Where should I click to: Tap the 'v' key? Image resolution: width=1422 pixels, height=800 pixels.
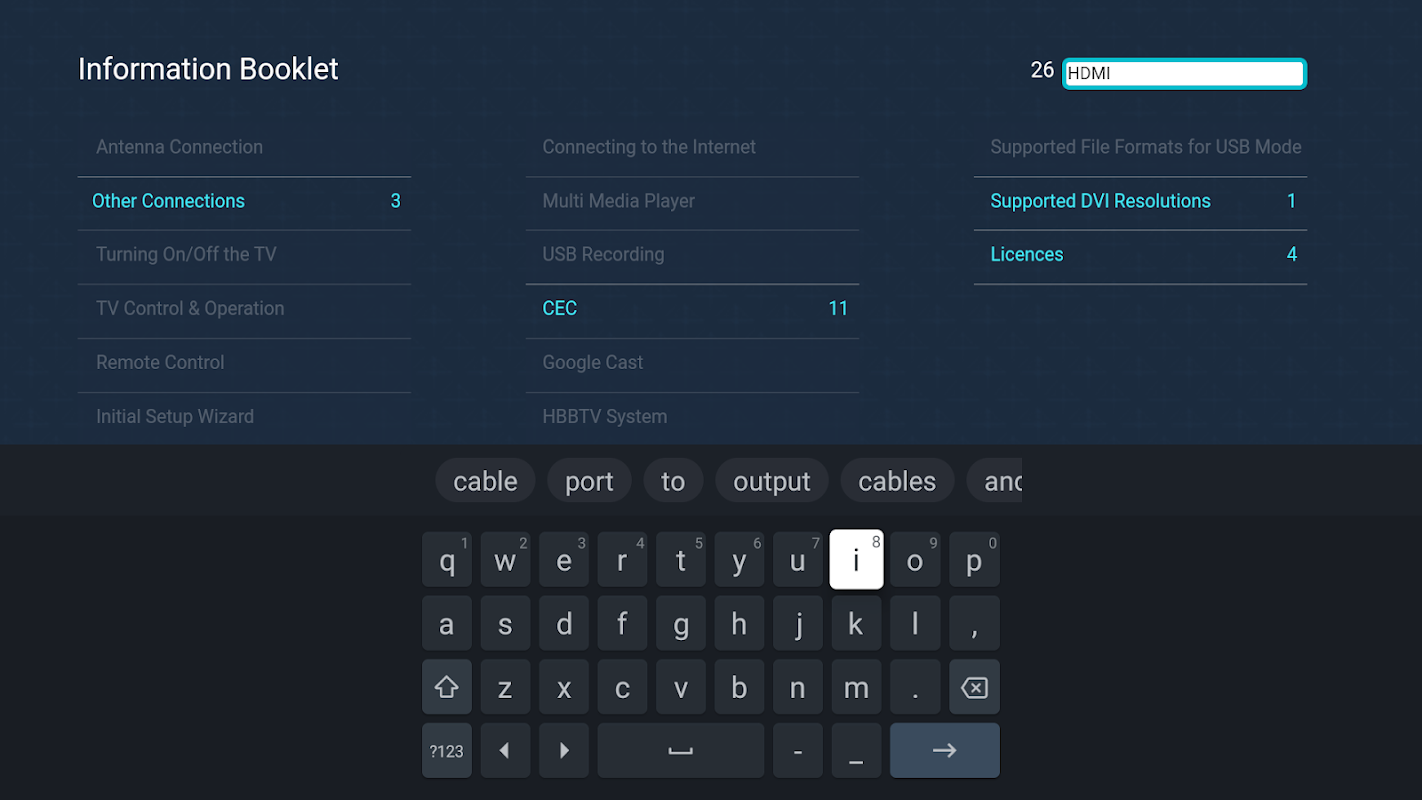click(x=681, y=687)
